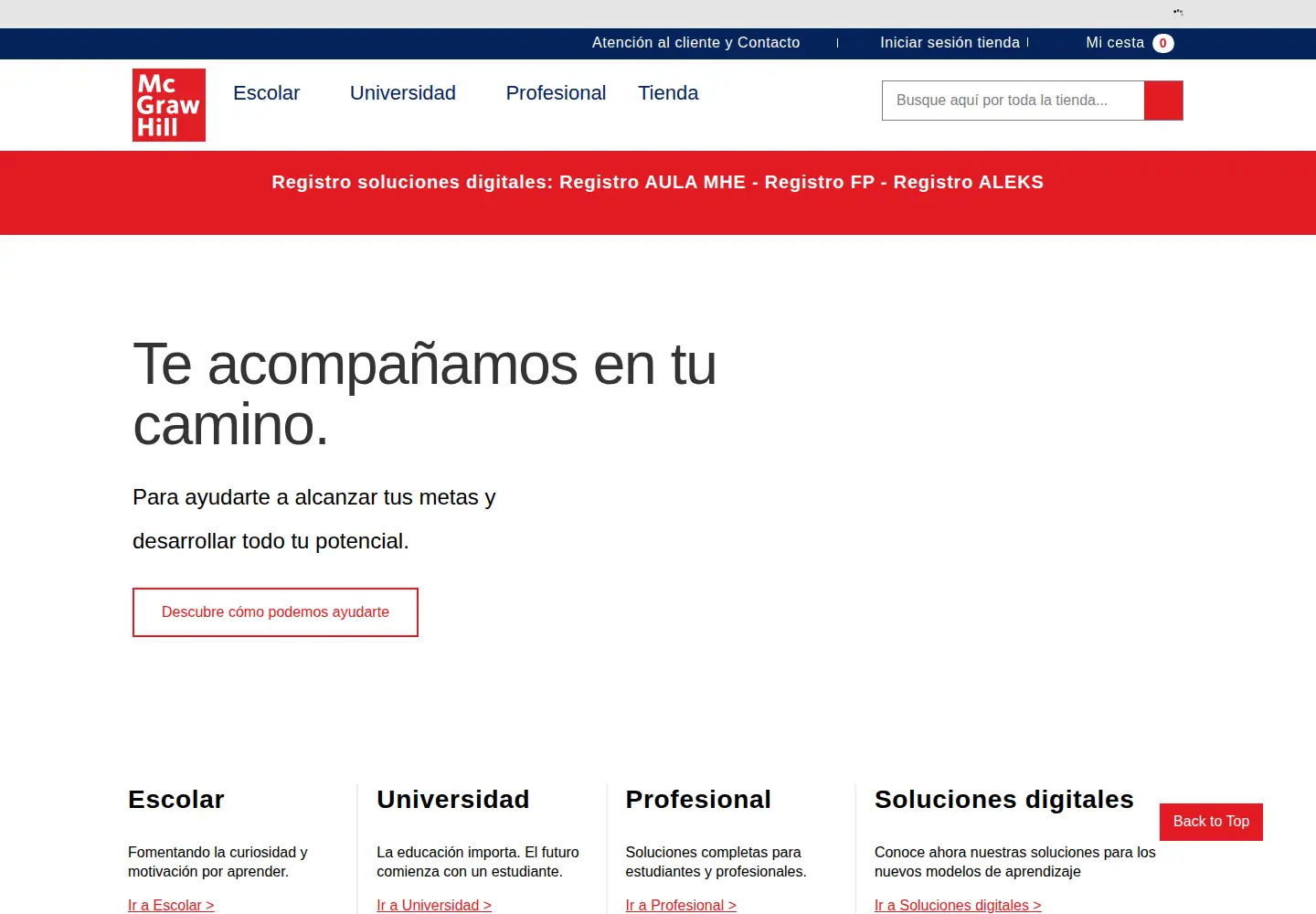
Task: Open the Escolar navigation menu
Action: (x=266, y=93)
